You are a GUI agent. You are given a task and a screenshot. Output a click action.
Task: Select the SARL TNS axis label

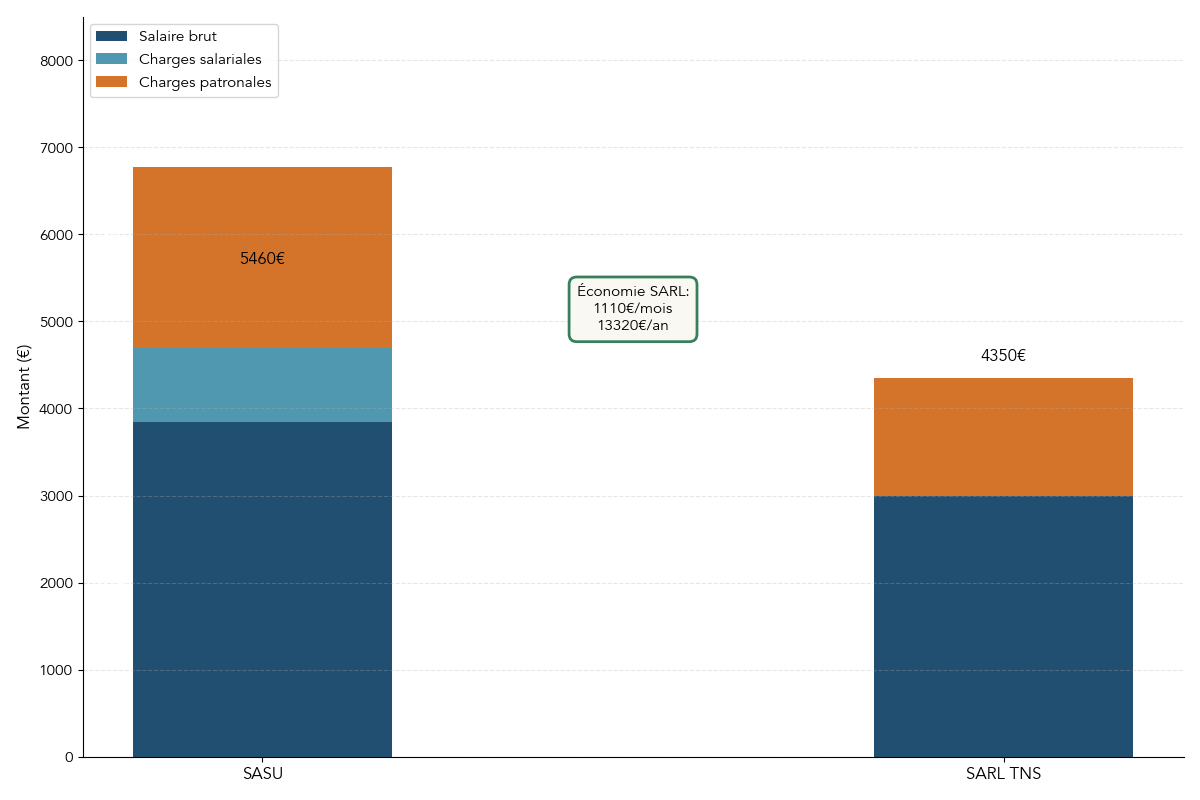1003,773
